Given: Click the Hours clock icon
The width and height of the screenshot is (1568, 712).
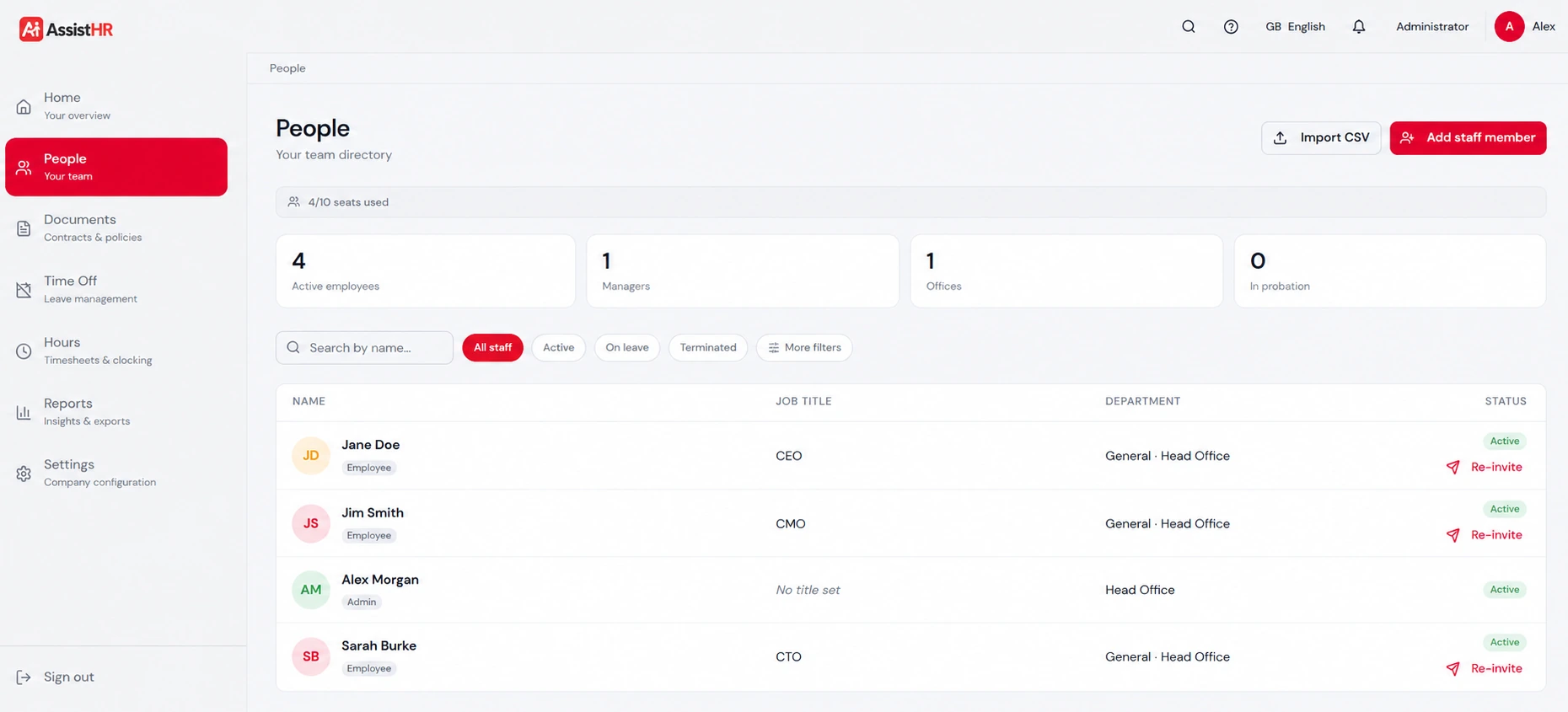Looking at the screenshot, I should click(x=24, y=351).
